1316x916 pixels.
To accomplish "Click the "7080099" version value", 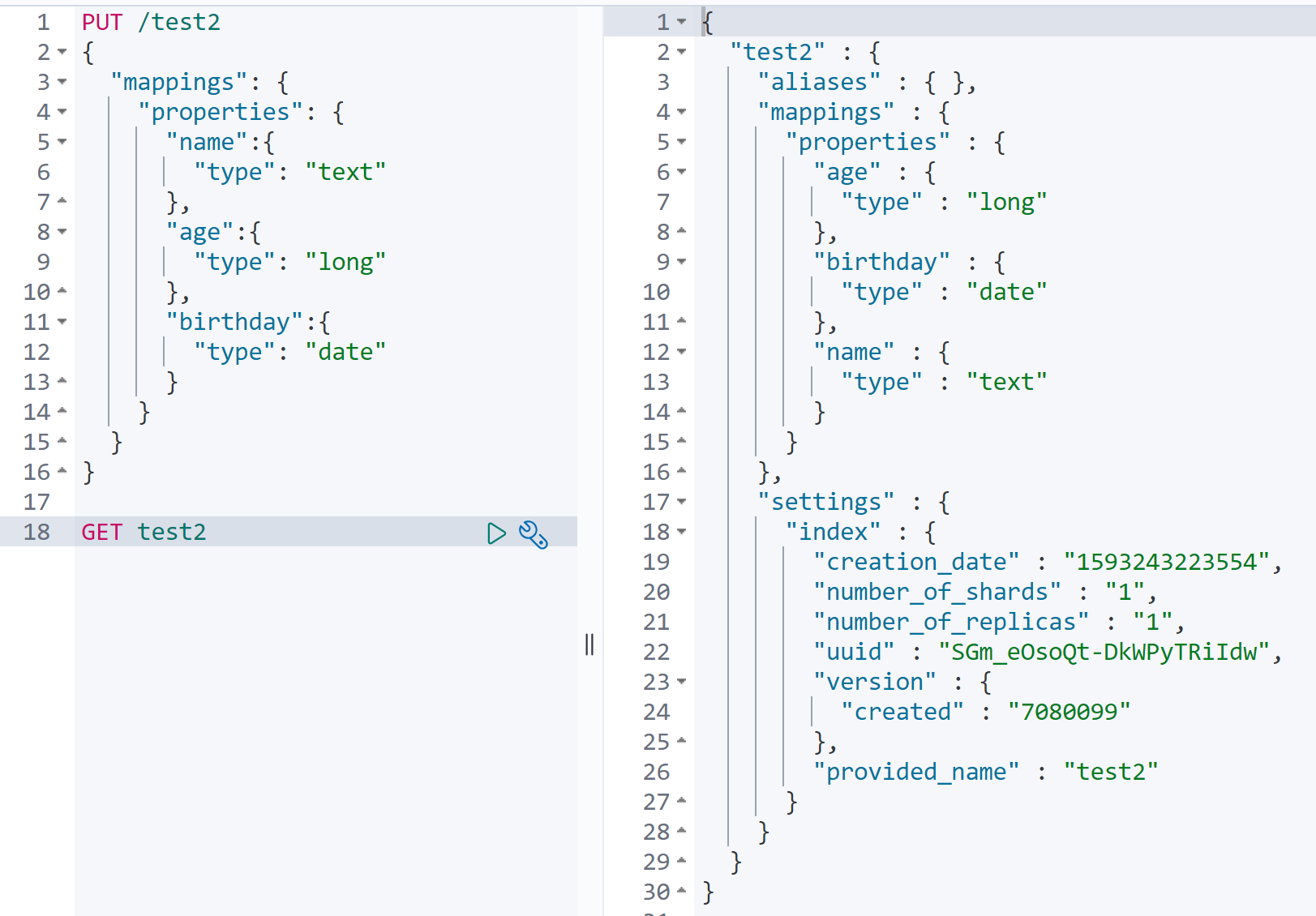I will point(1070,713).
